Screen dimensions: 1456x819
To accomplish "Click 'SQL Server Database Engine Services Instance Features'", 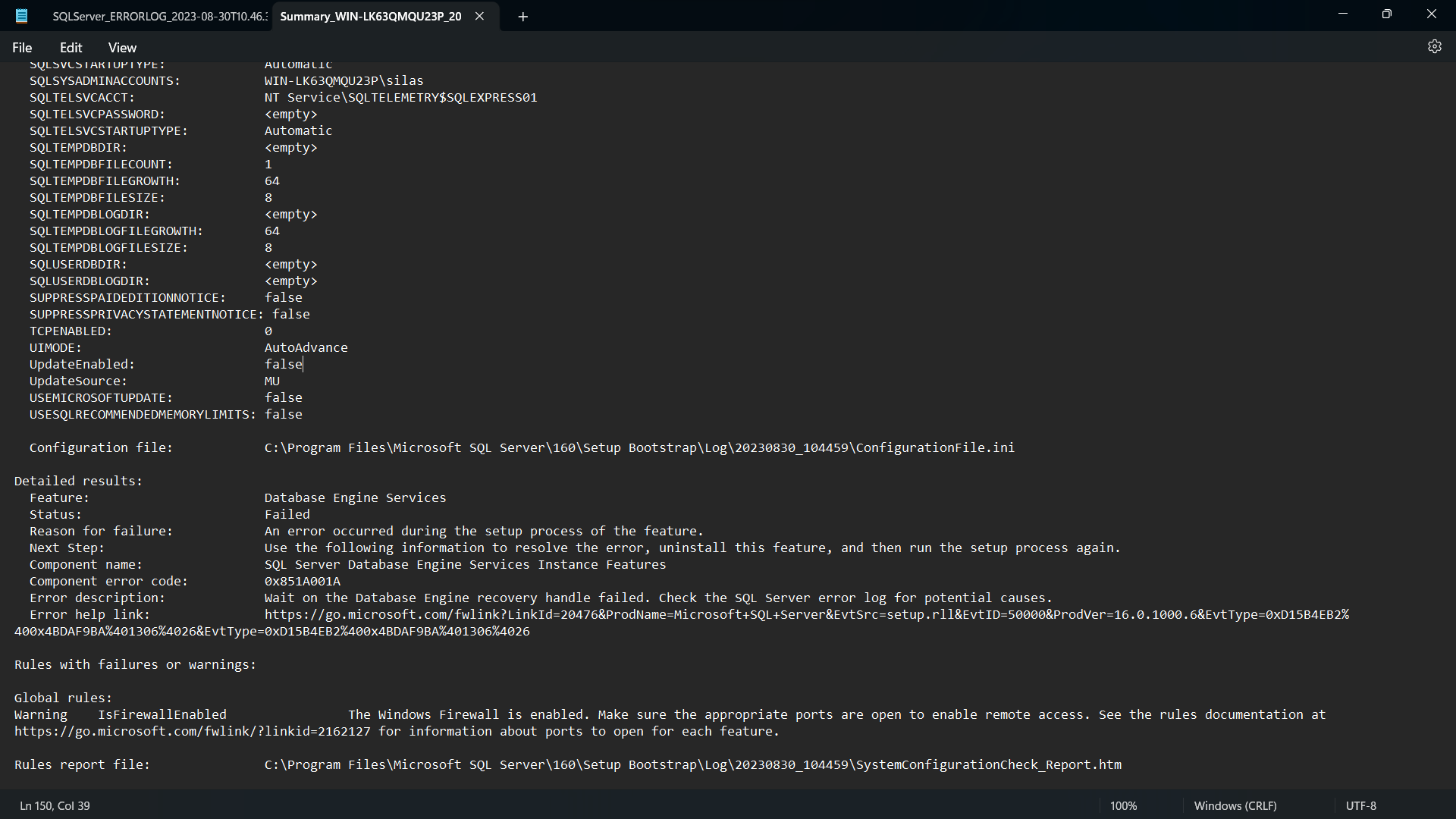I will pyautogui.click(x=465, y=565).
